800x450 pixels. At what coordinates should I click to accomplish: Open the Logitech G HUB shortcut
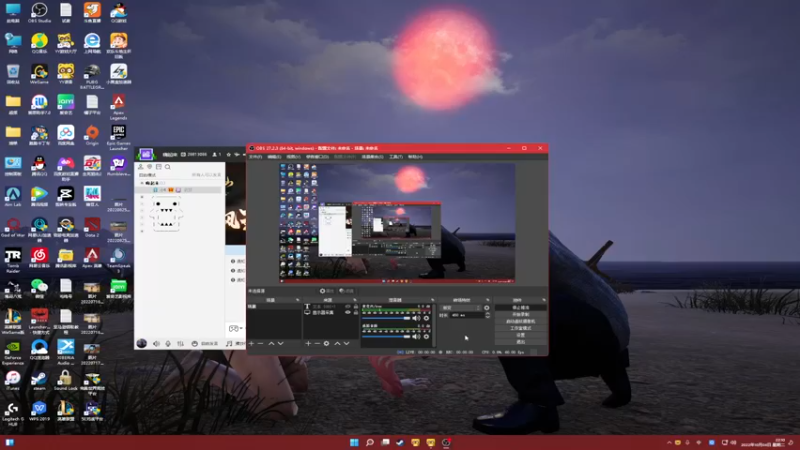click(13, 413)
